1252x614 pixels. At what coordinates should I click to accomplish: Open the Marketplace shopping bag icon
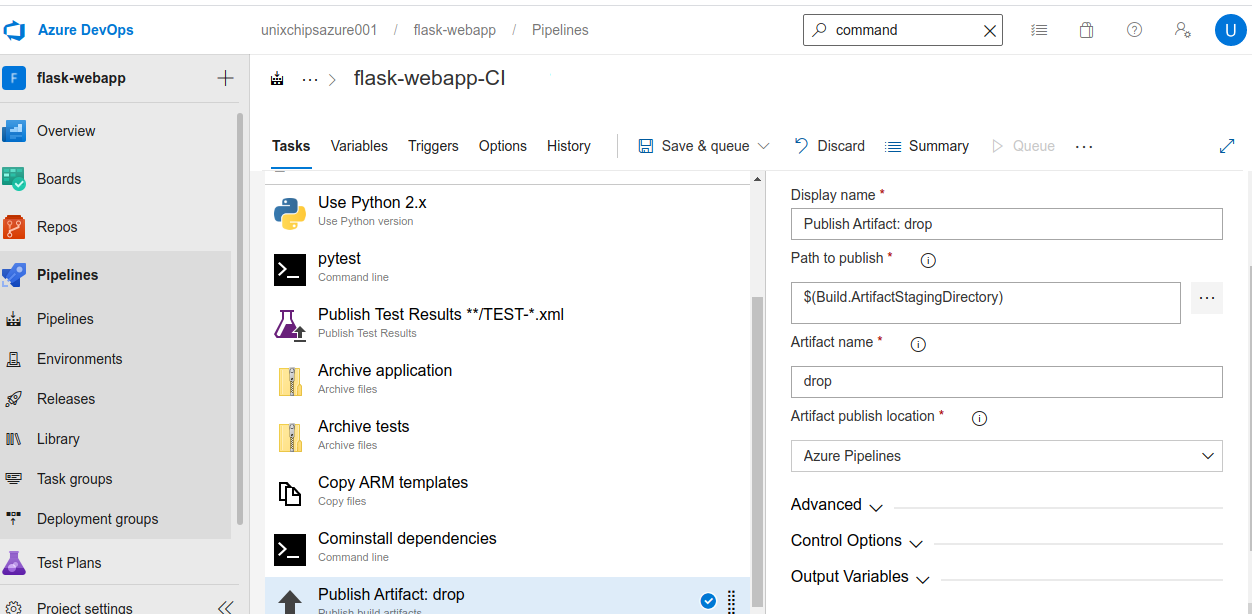tap(1087, 30)
